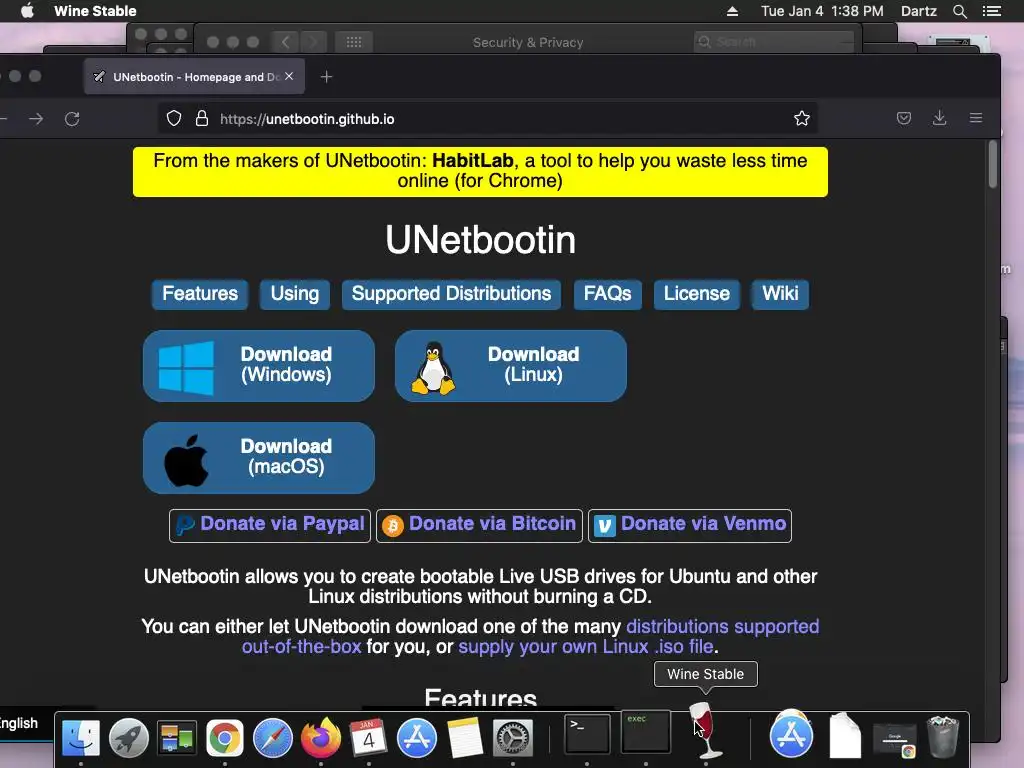The height and width of the screenshot is (768, 1024).
Task: Open minimized Chrome window thumbnail in dock
Action: coord(895,739)
